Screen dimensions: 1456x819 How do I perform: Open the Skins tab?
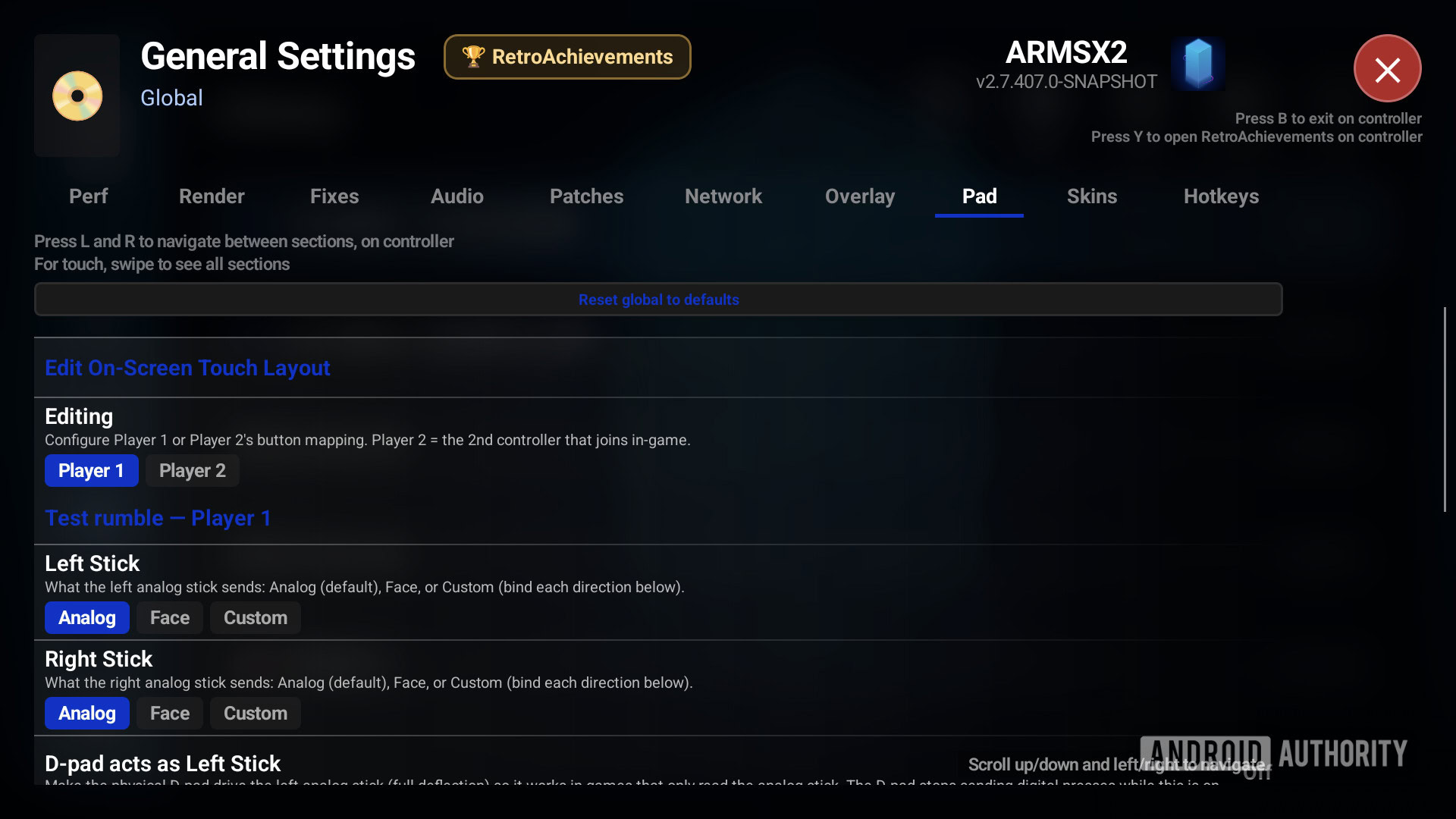click(x=1092, y=196)
